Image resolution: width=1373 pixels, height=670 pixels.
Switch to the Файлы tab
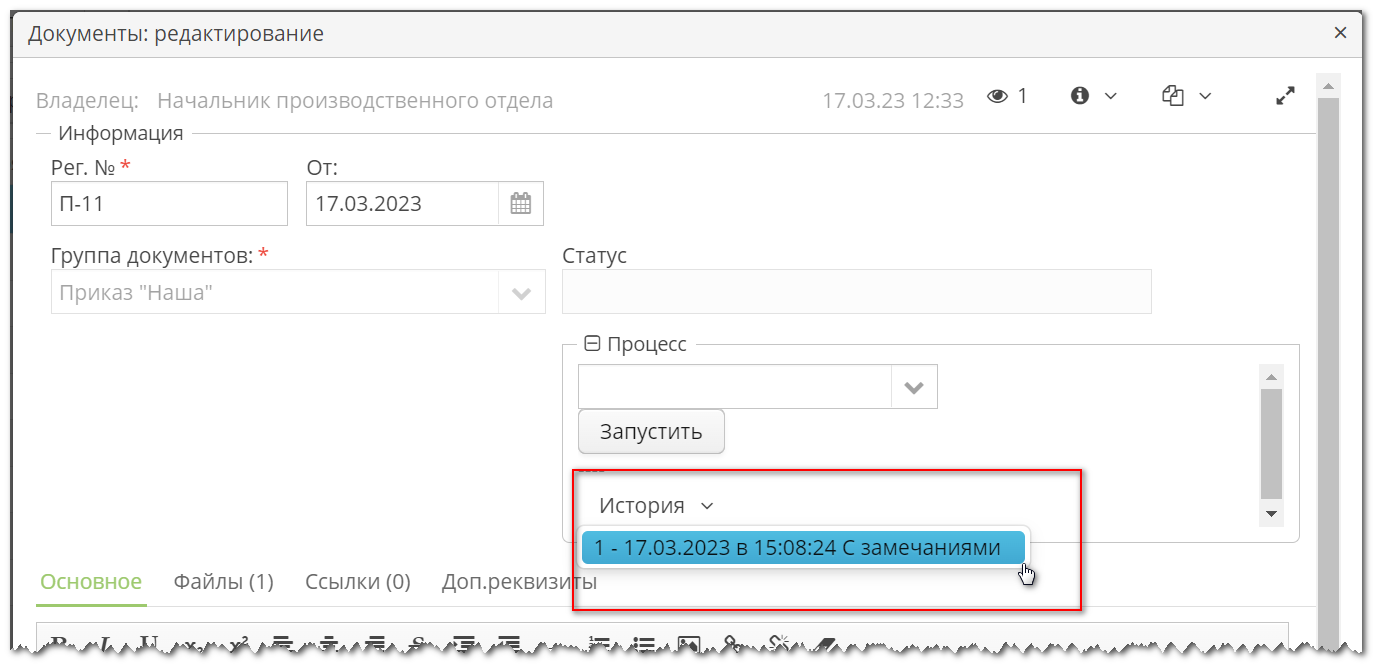tap(222, 580)
